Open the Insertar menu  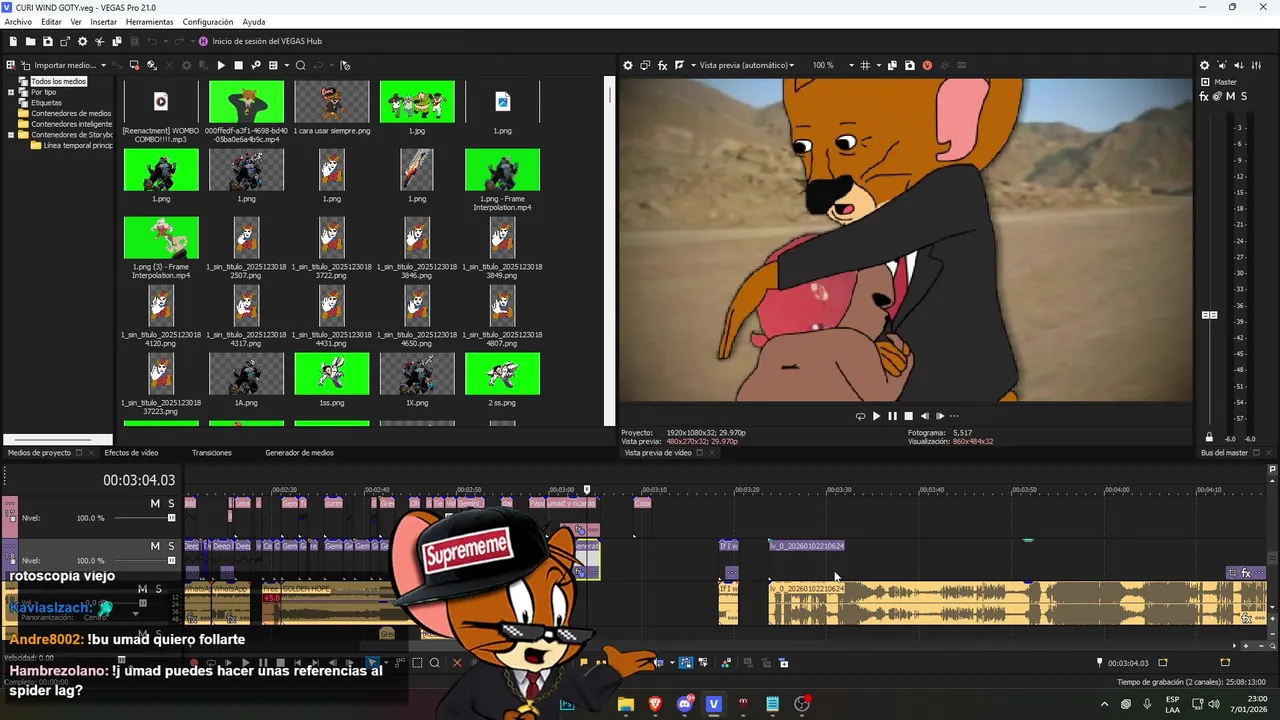103,22
